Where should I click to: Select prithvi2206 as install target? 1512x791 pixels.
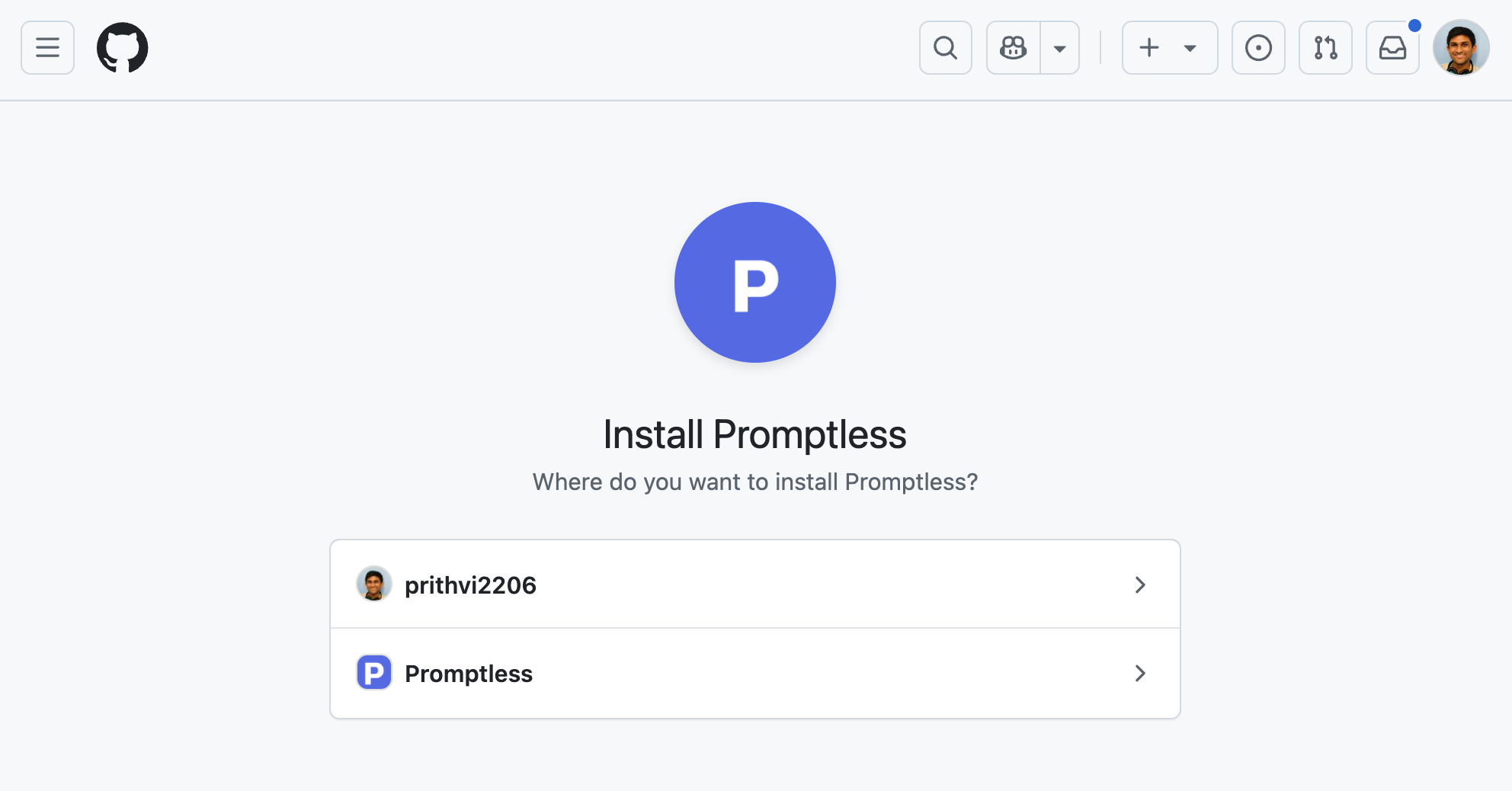point(754,584)
